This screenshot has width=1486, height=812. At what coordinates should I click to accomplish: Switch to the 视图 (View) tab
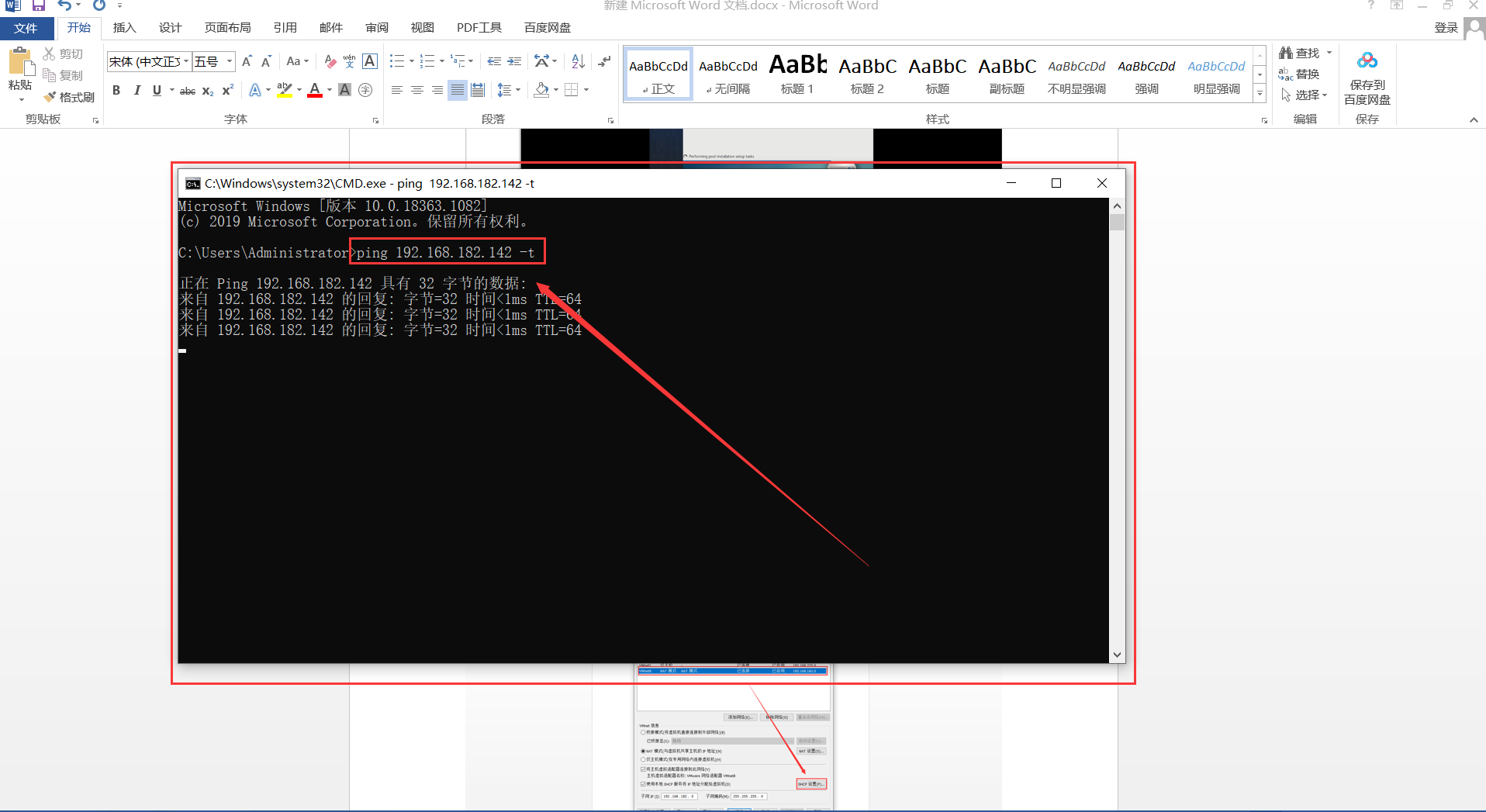click(422, 28)
